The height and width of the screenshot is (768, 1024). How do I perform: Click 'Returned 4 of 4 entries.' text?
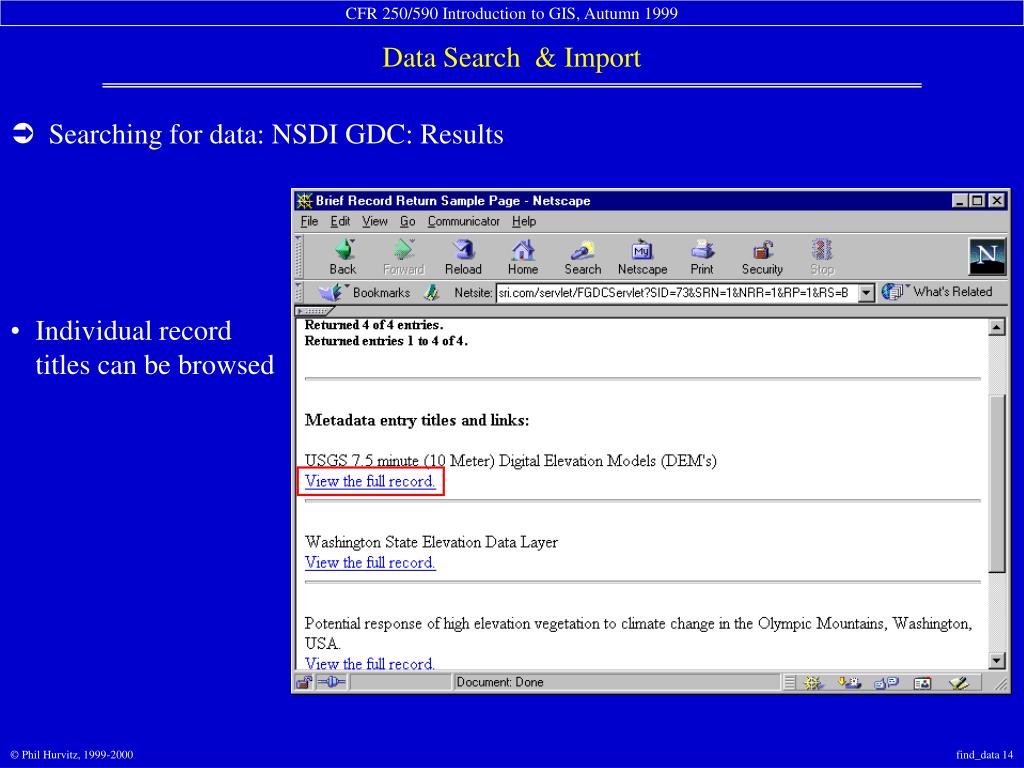(374, 325)
